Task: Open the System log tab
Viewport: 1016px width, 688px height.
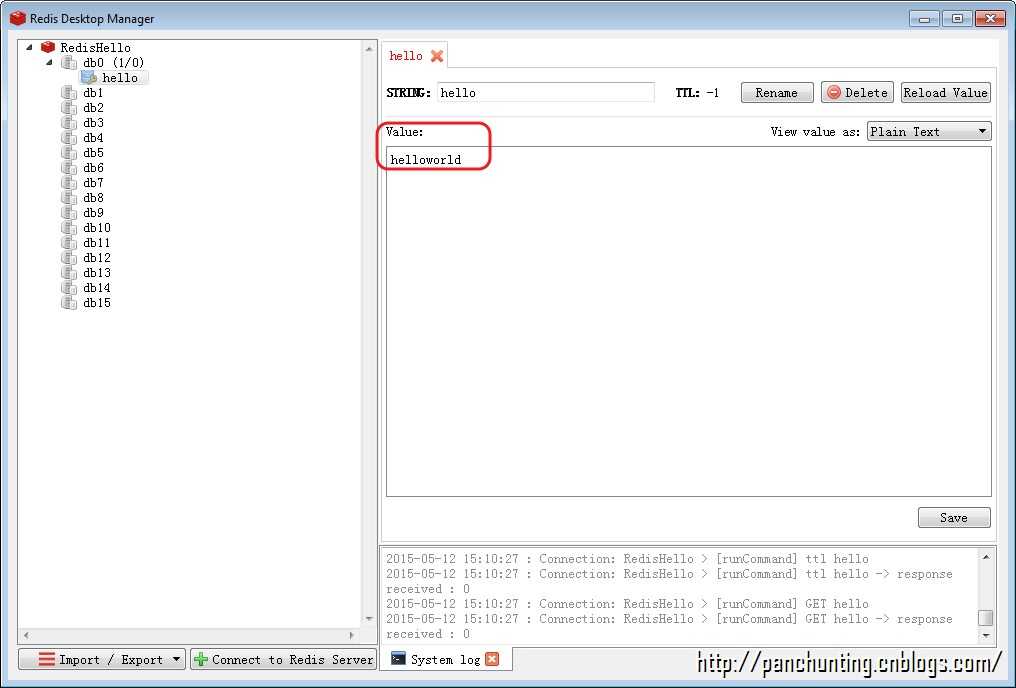Action: (445, 659)
